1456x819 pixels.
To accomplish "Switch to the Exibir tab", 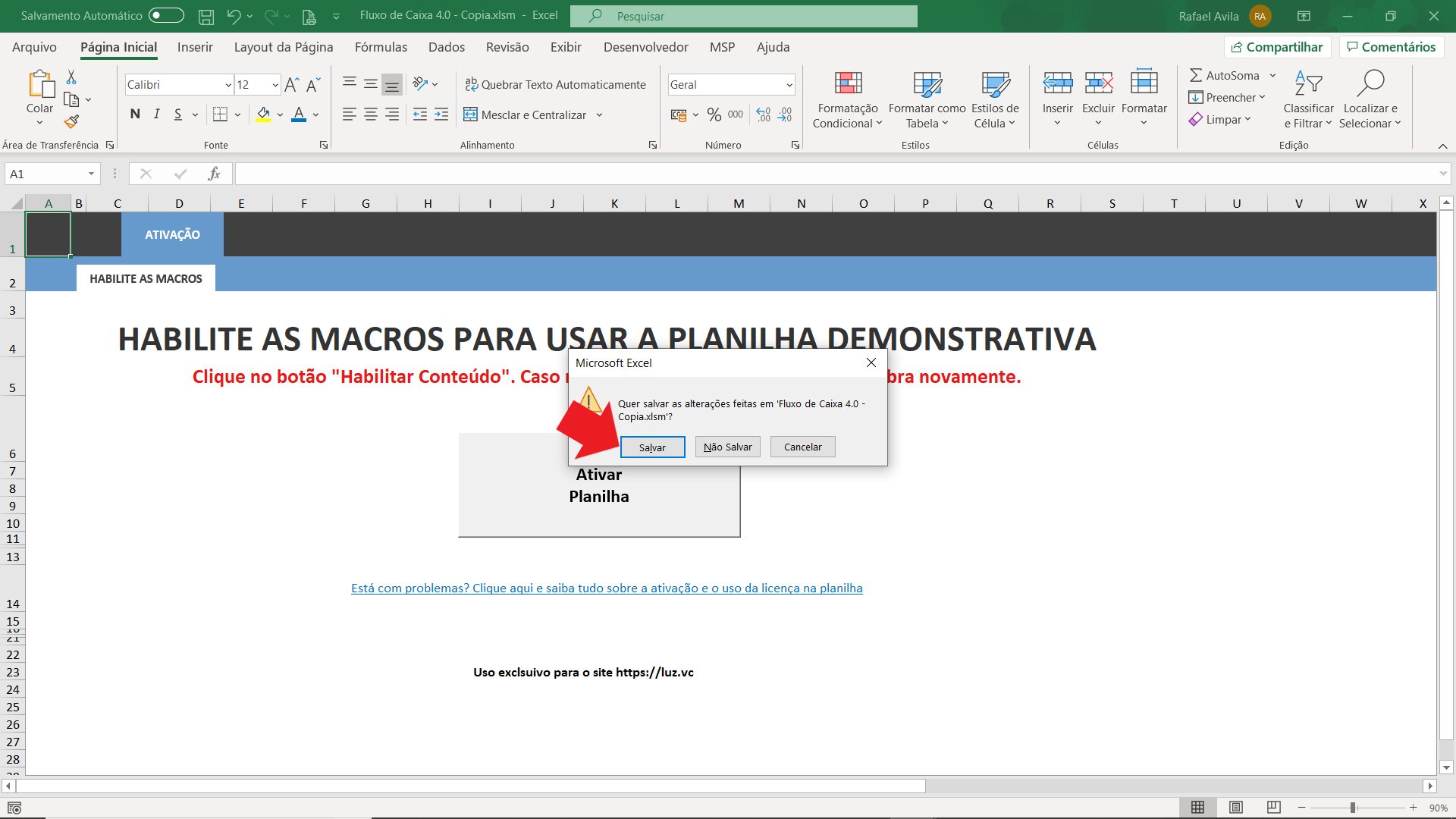I will [x=566, y=47].
